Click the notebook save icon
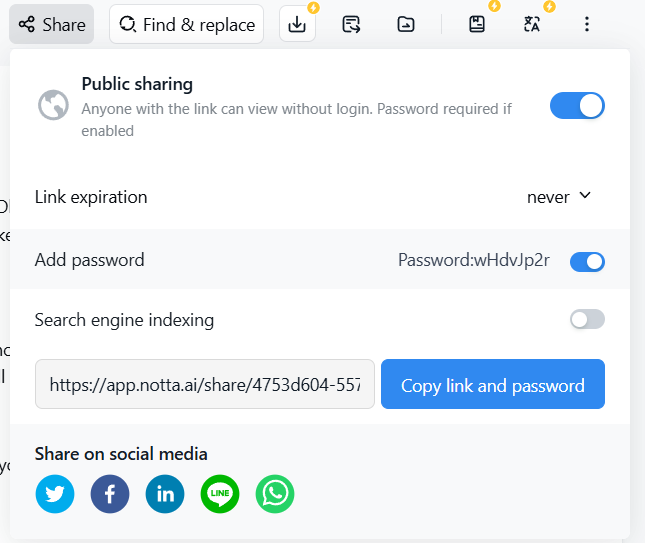 pyautogui.click(x=477, y=24)
